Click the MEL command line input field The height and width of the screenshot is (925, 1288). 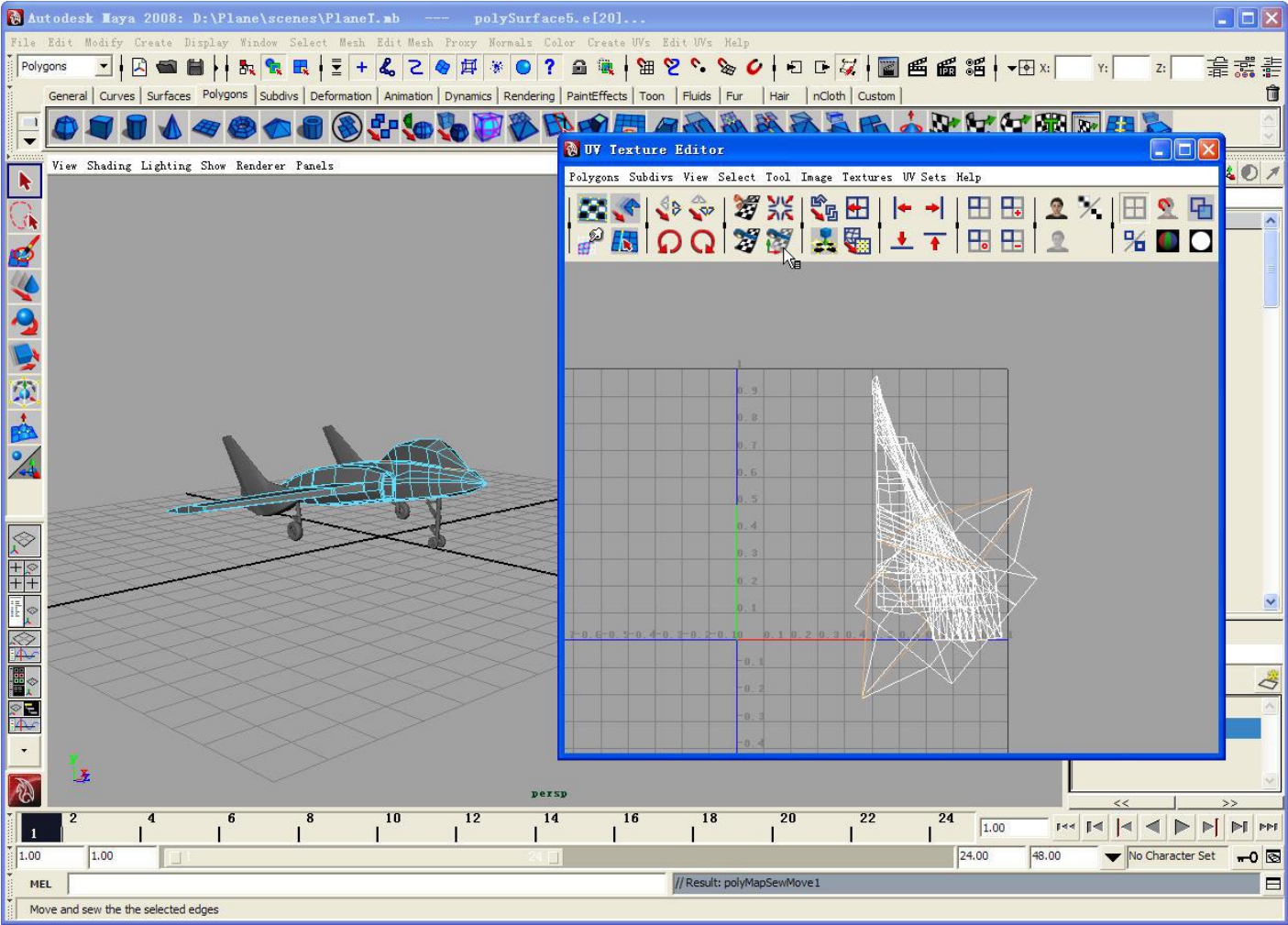[x=369, y=884]
